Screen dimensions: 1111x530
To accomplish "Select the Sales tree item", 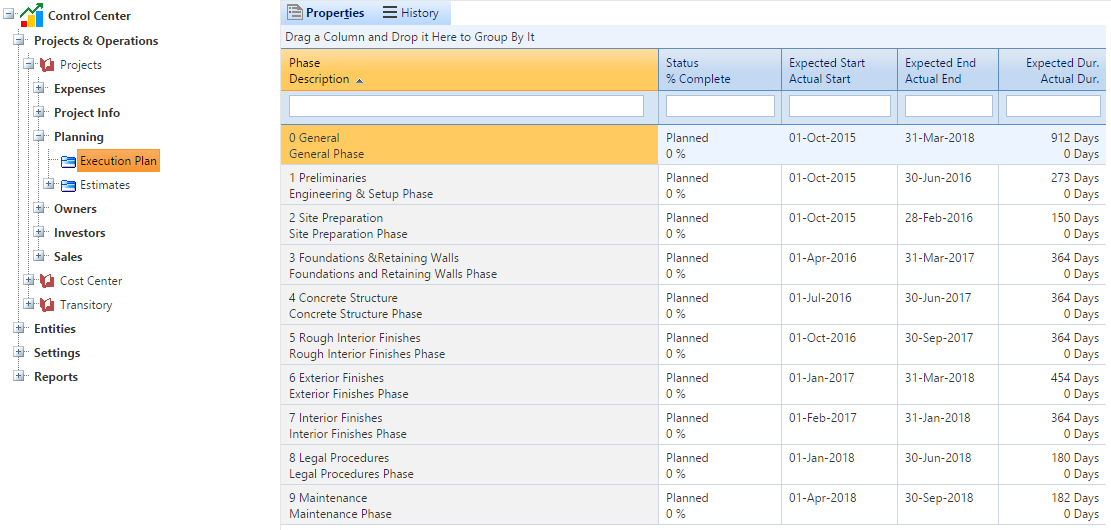I will click(x=68, y=256).
